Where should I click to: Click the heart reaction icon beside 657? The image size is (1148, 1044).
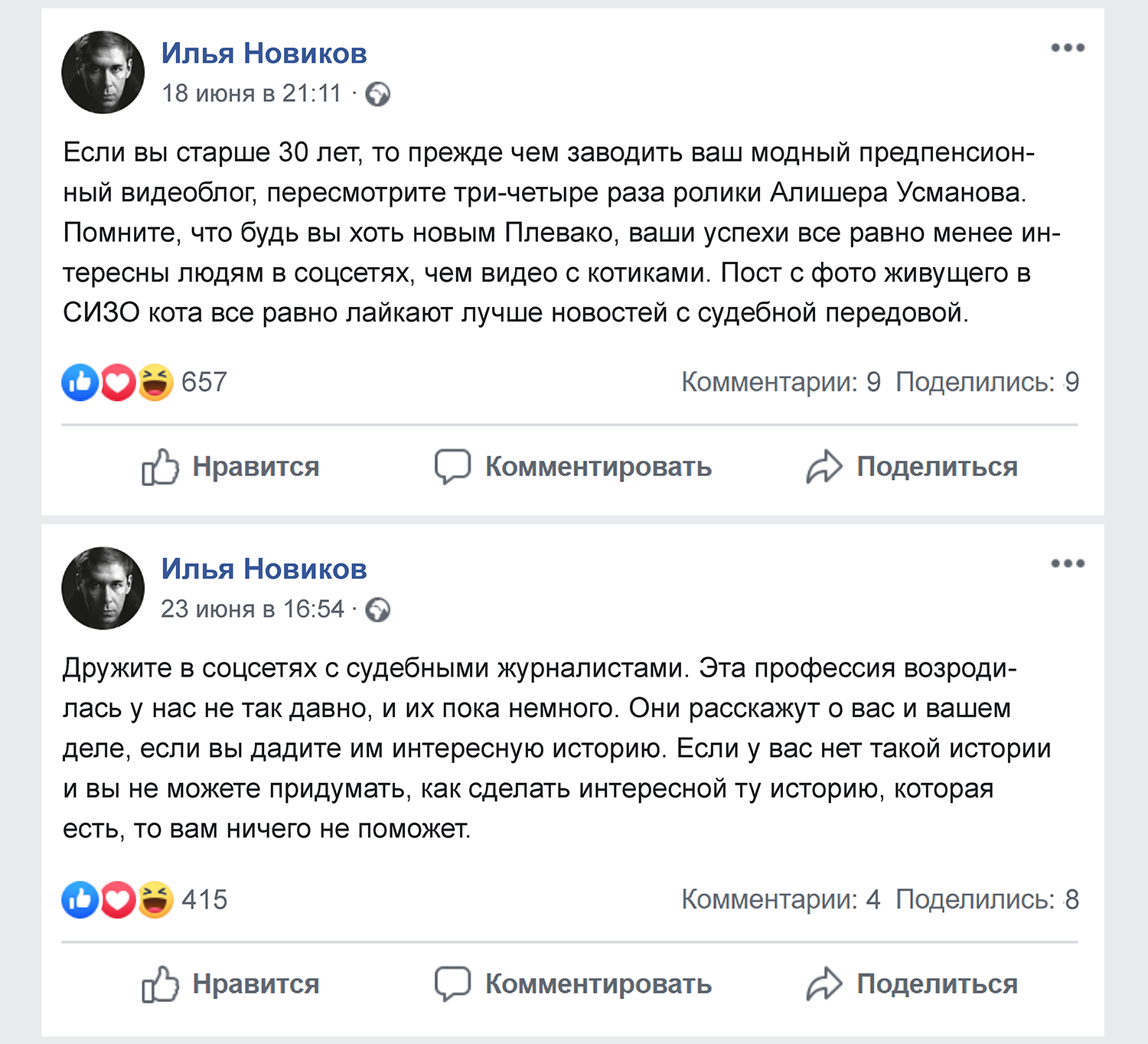coord(118,382)
